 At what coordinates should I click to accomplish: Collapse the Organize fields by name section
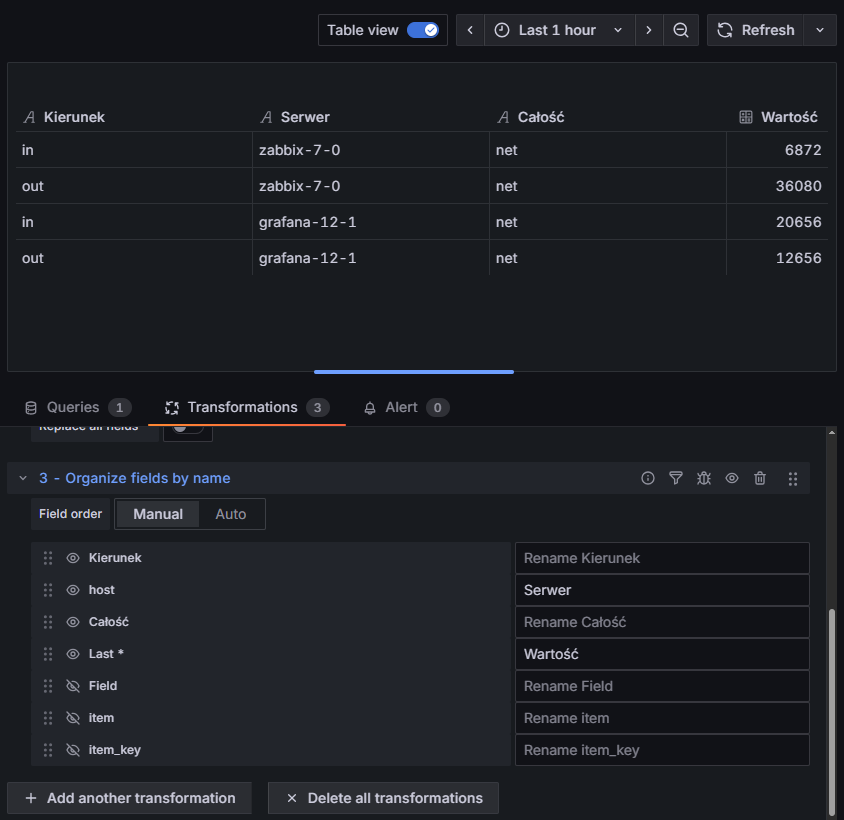coord(23,479)
